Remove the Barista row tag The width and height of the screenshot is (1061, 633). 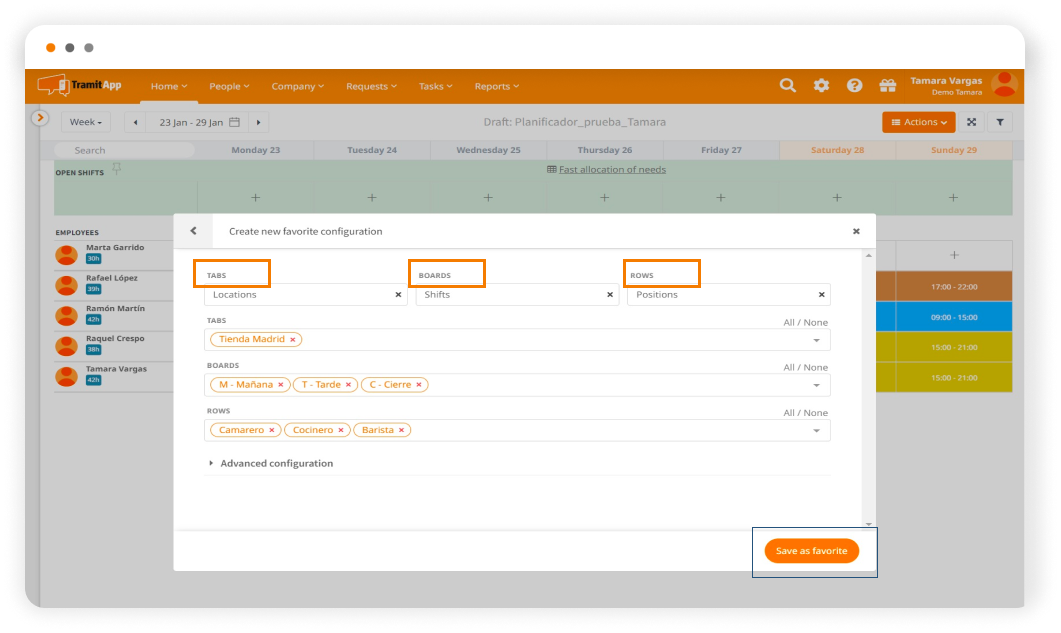click(402, 430)
